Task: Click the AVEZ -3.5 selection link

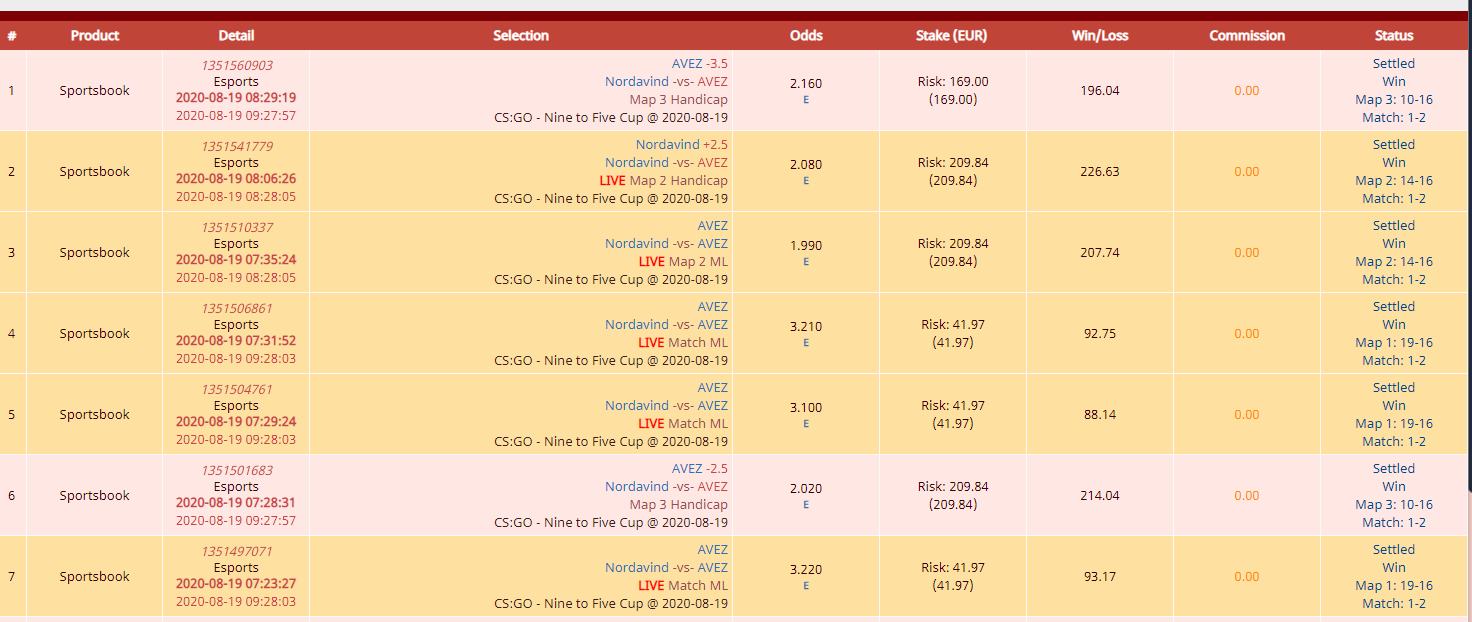Action: 700,63
